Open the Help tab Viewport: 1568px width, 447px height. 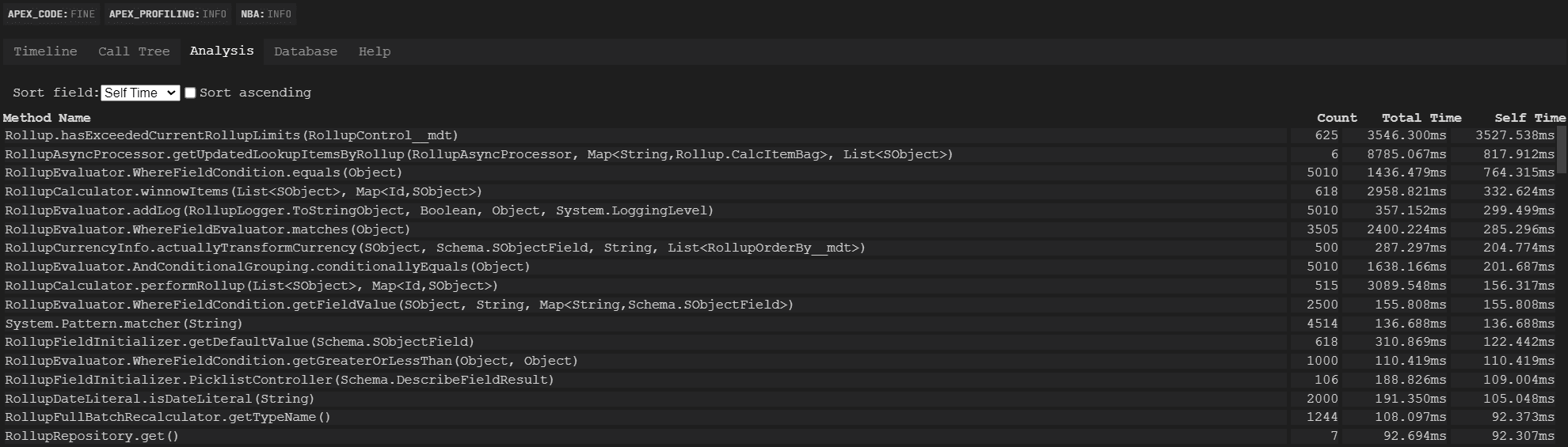point(375,51)
